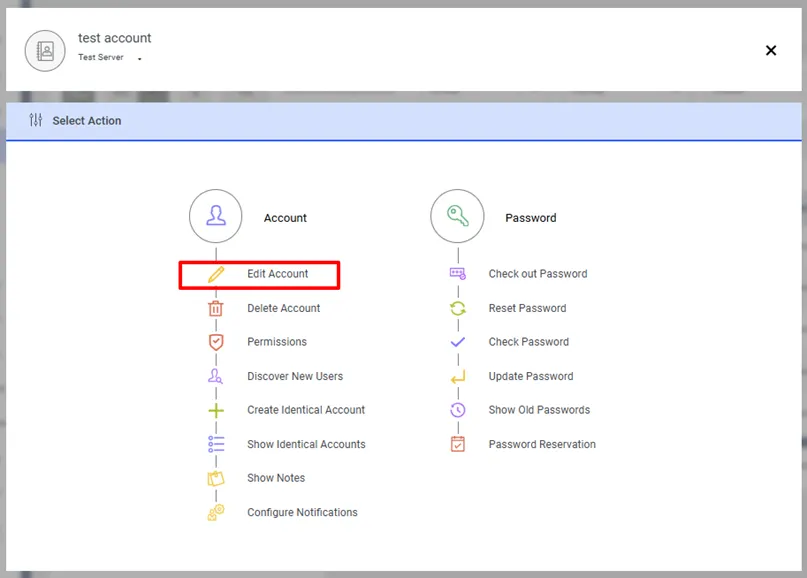This screenshot has width=807, height=578.
Task: Click the test account title text
Action: click(x=115, y=38)
